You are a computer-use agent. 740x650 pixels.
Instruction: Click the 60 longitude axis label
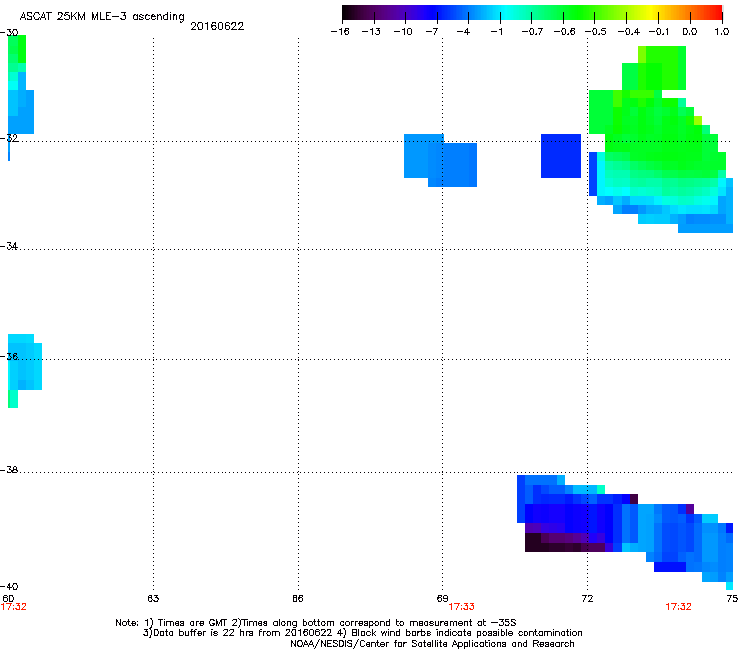tap(8, 598)
